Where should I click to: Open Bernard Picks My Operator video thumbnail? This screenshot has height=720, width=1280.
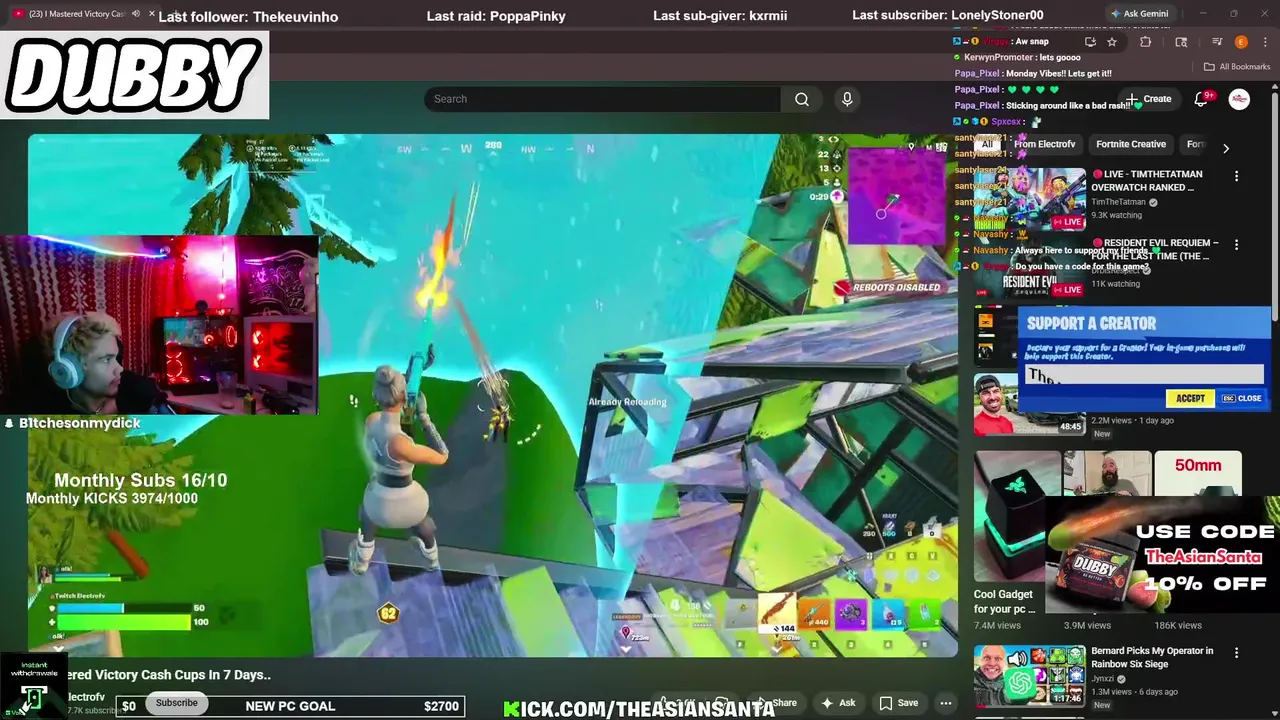(1030, 676)
